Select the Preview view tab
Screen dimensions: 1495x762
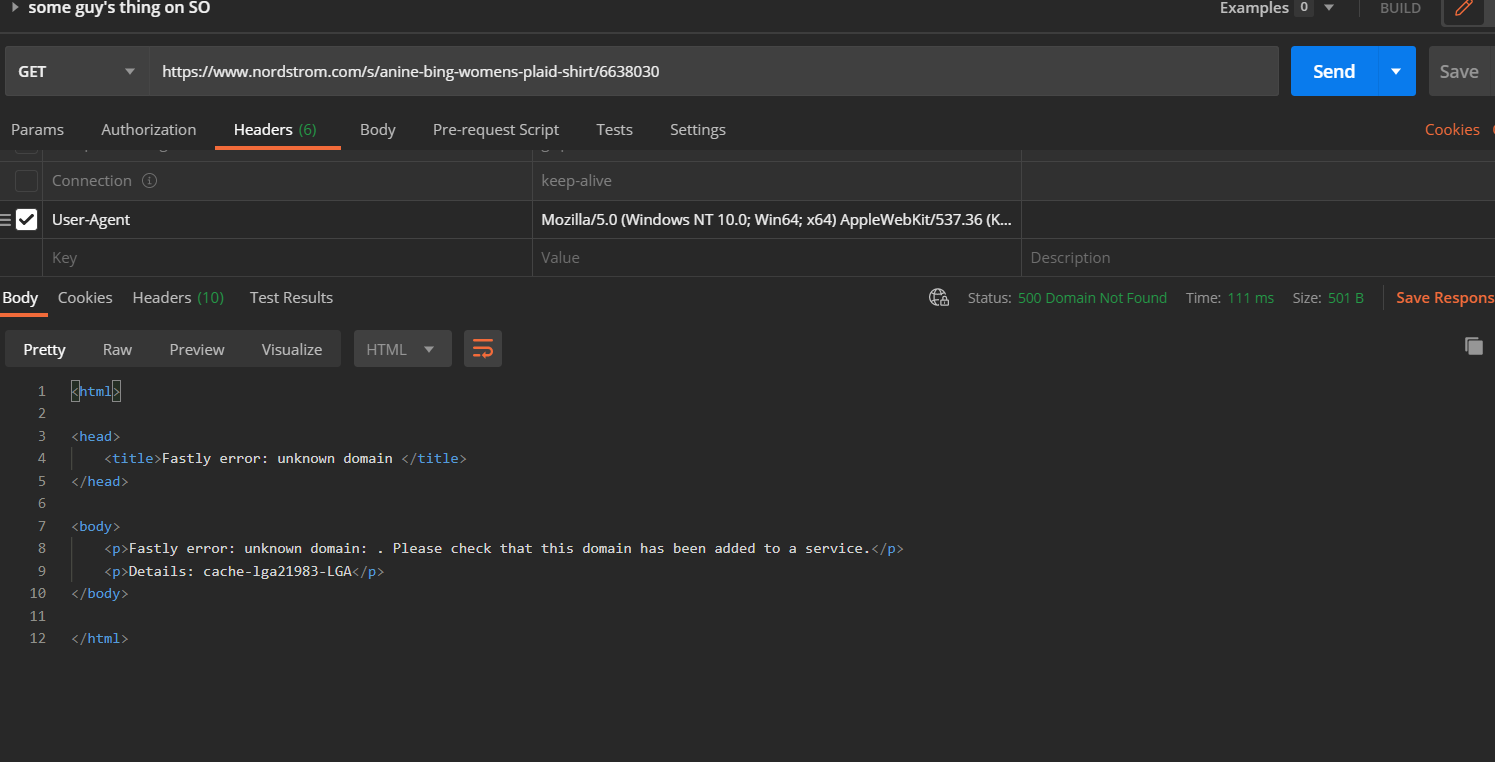pos(197,349)
